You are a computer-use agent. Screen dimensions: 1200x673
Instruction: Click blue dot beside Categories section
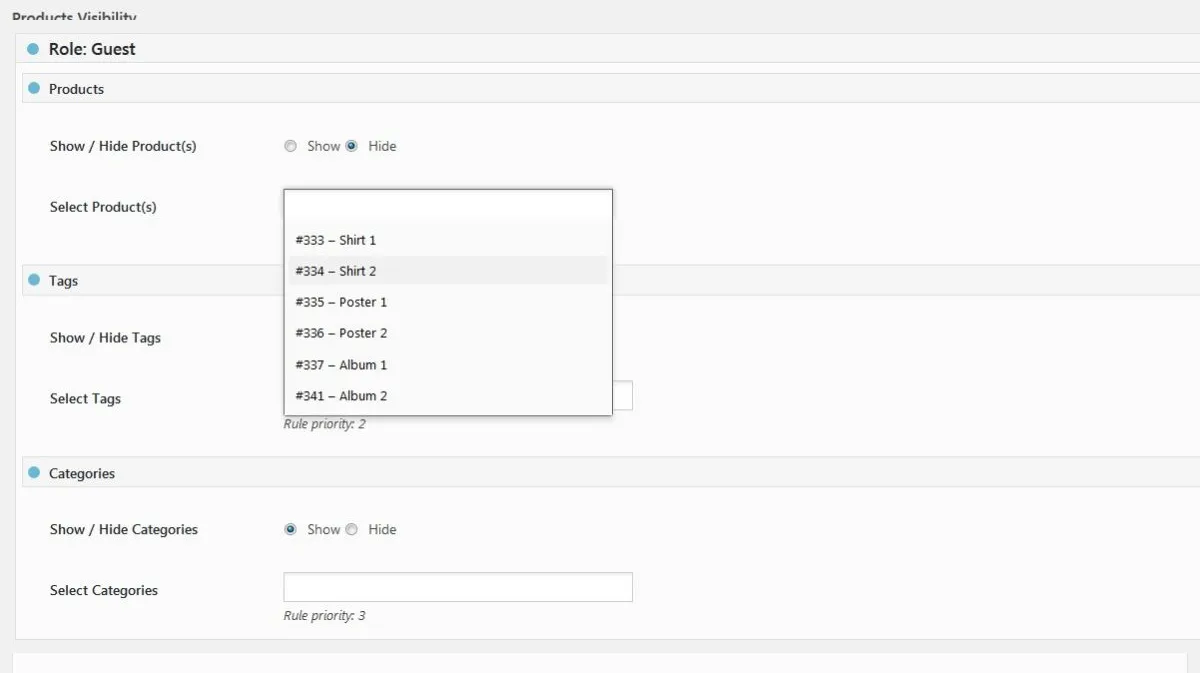pos(34,472)
